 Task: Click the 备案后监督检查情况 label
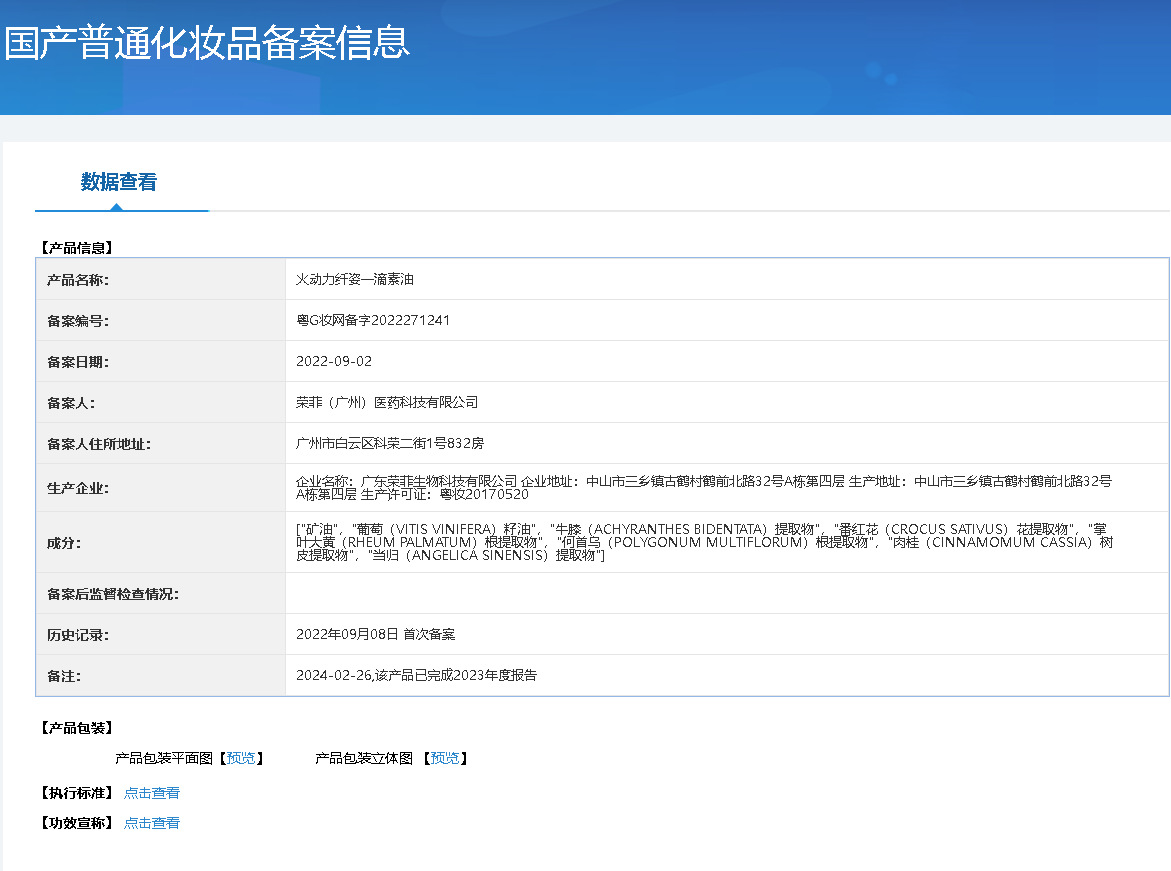click(113, 595)
